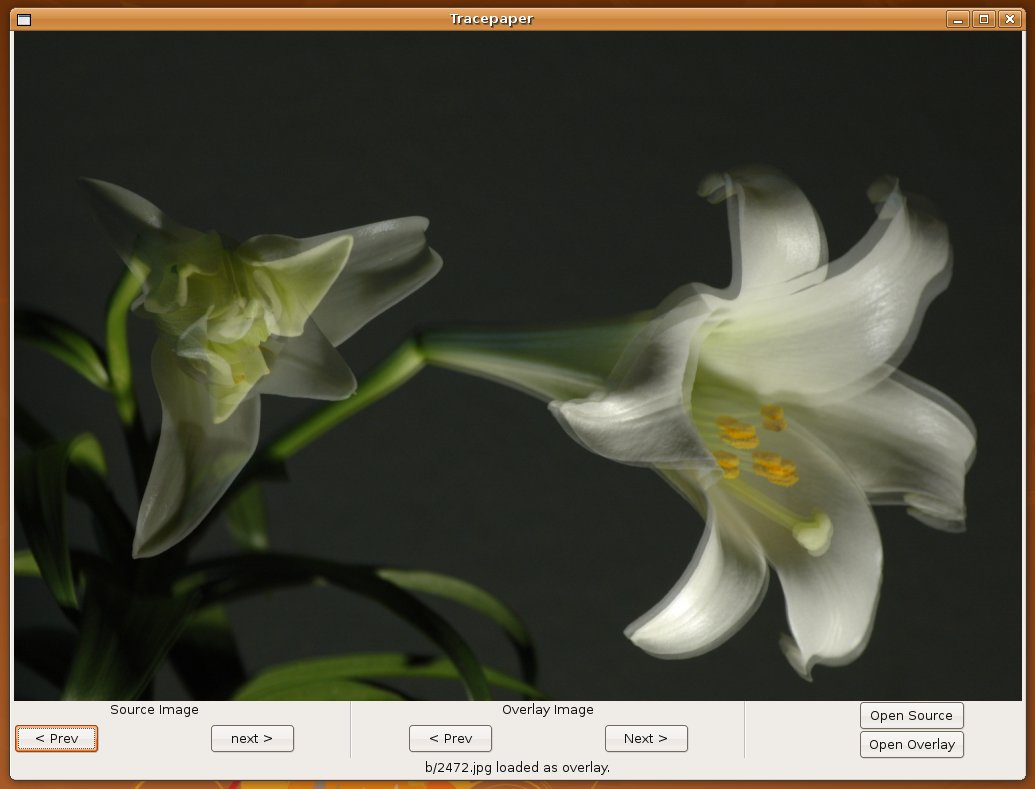Click < Prev under Overlay Image

pyautogui.click(x=450, y=738)
